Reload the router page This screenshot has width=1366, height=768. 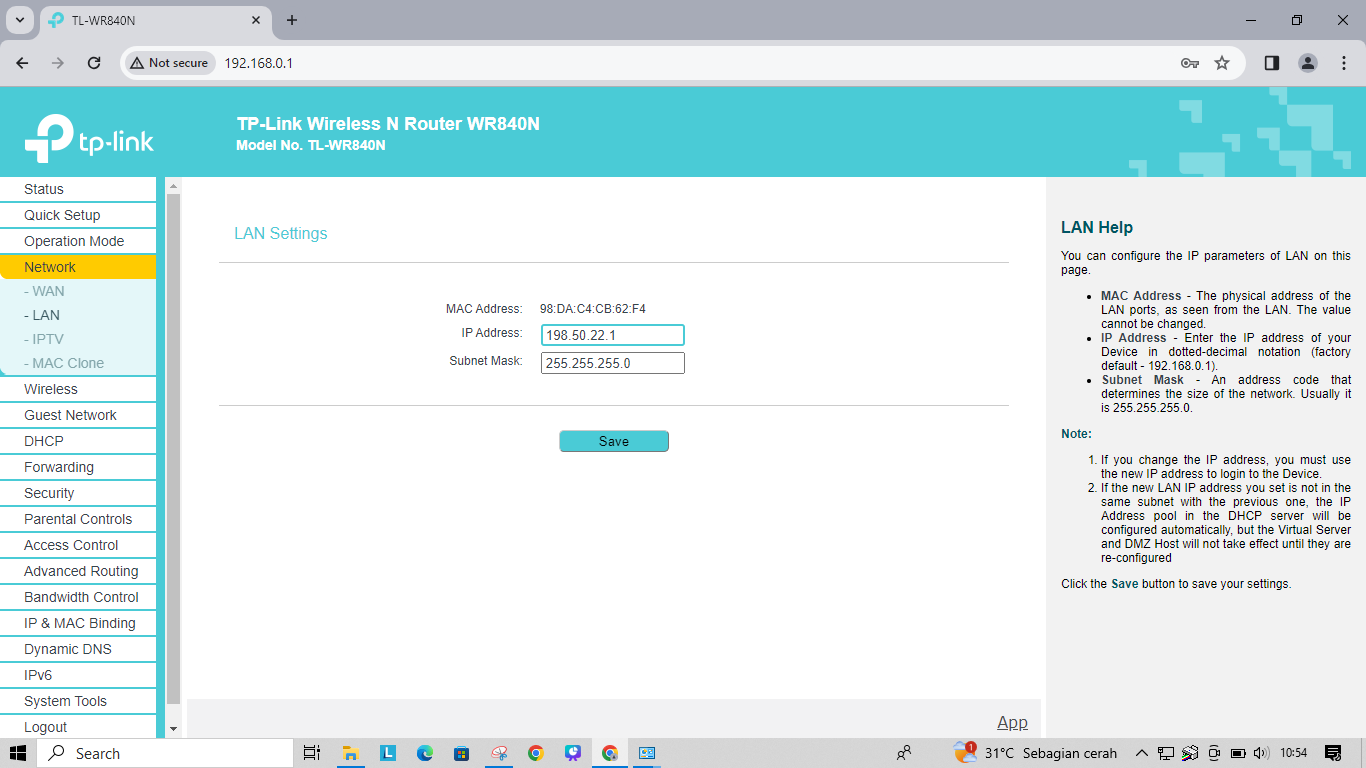[94, 63]
